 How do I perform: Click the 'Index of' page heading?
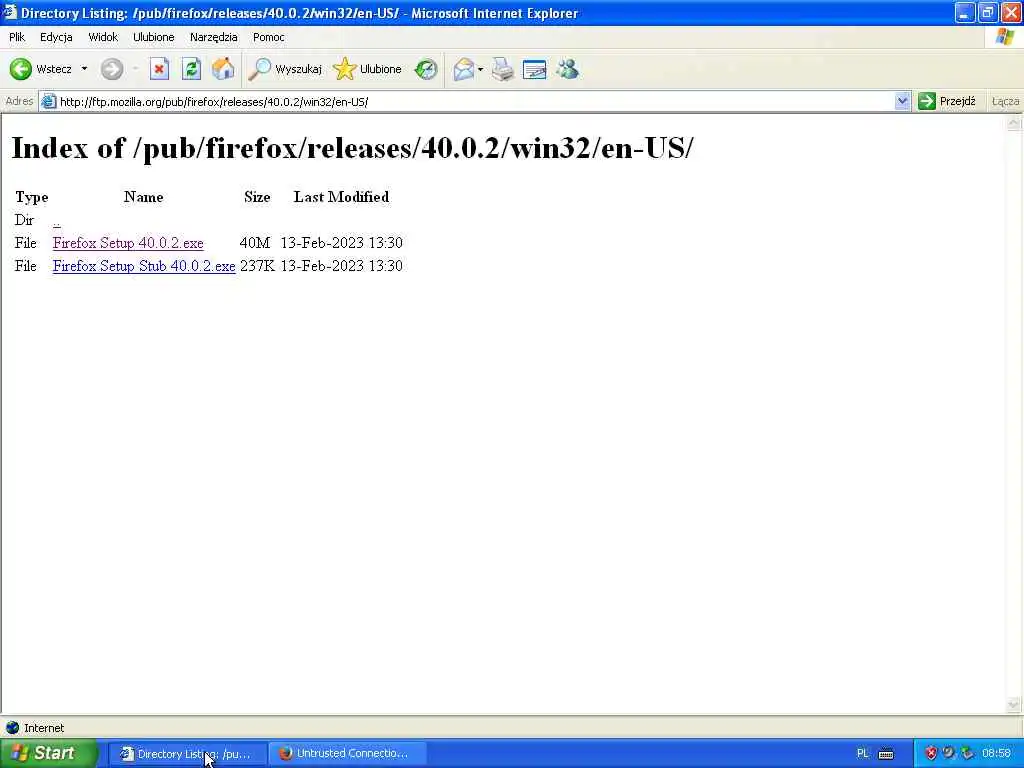(353, 148)
